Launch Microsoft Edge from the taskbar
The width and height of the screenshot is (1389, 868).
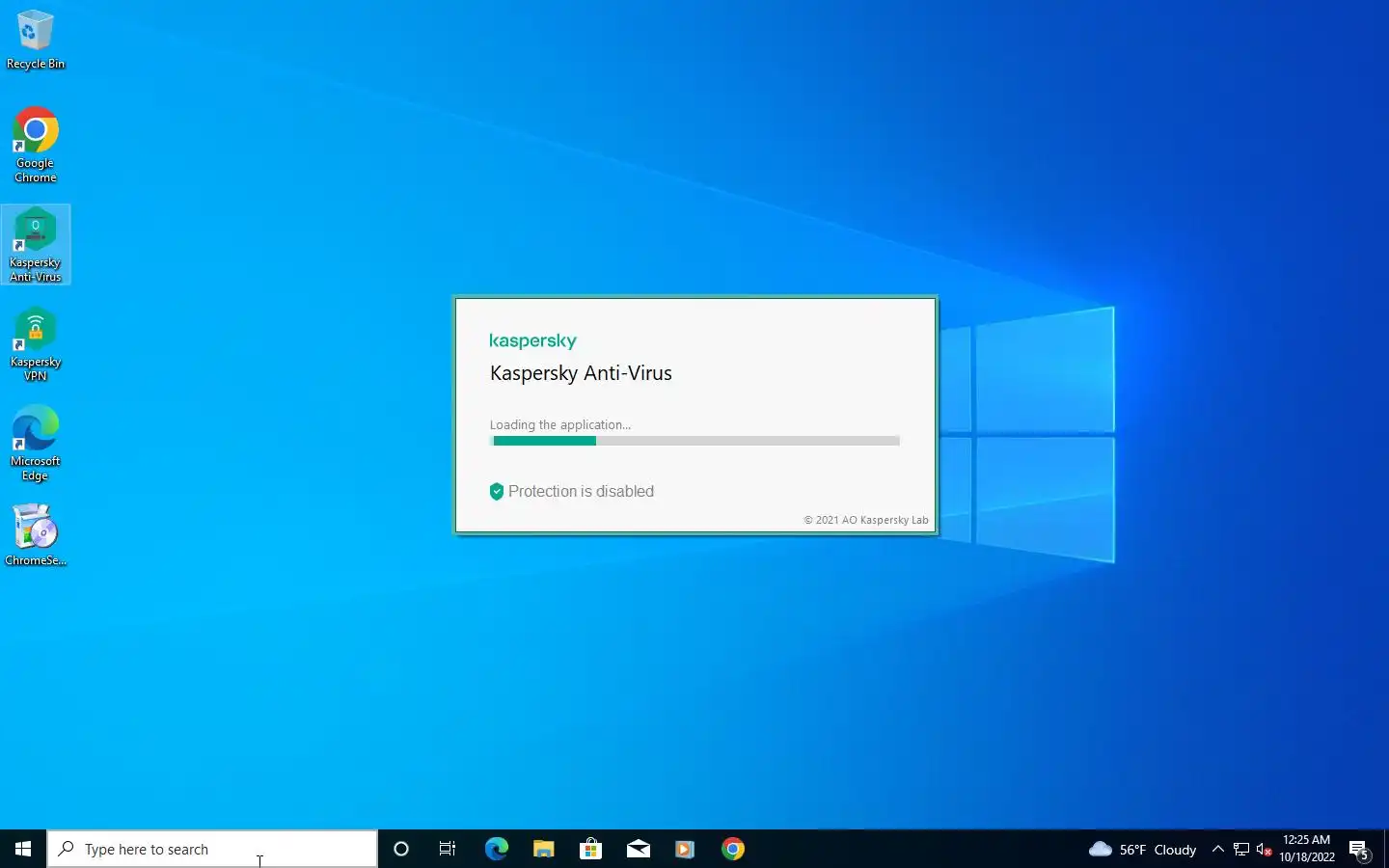[x=496, y=849]
